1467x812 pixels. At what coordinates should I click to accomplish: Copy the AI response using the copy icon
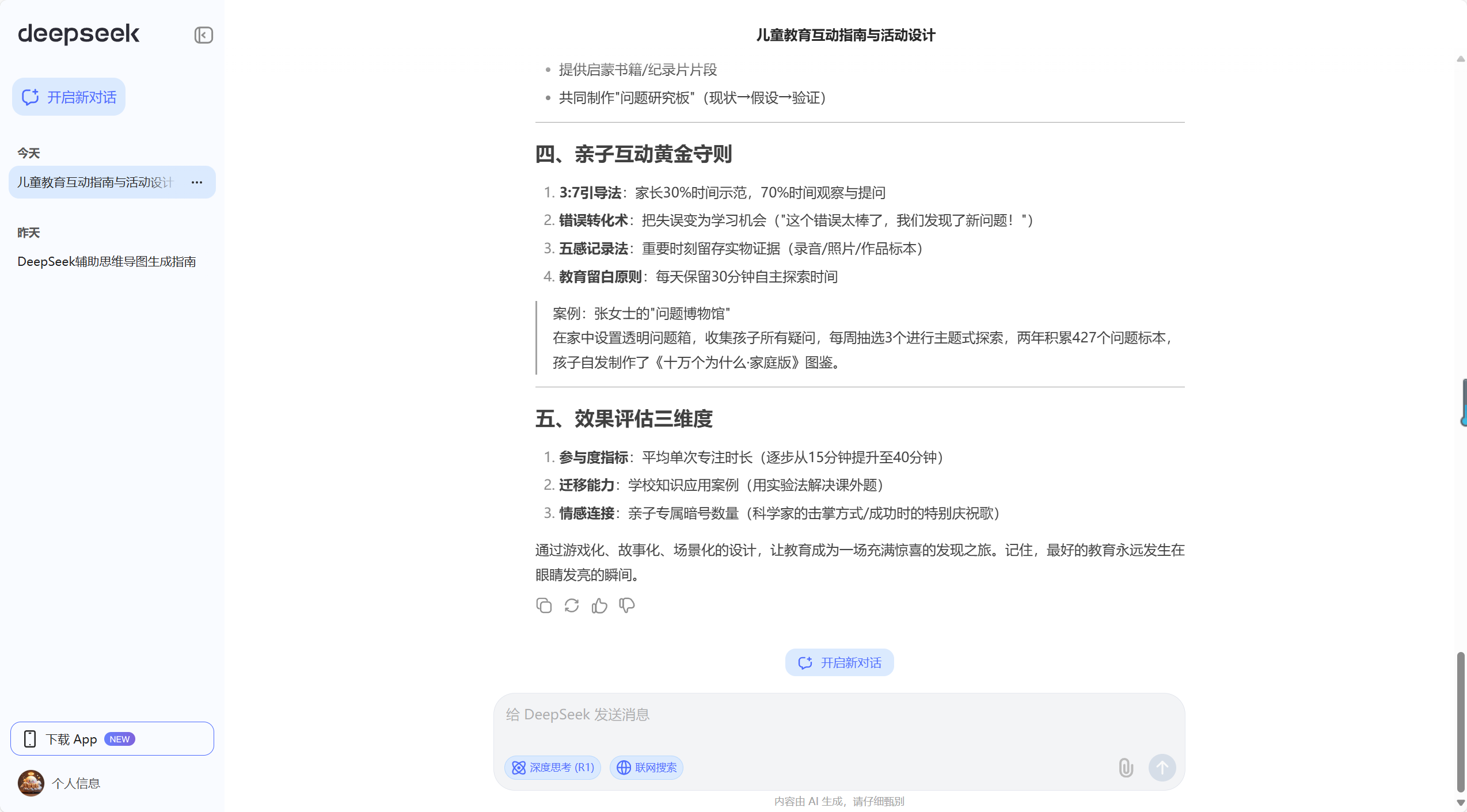544,605
